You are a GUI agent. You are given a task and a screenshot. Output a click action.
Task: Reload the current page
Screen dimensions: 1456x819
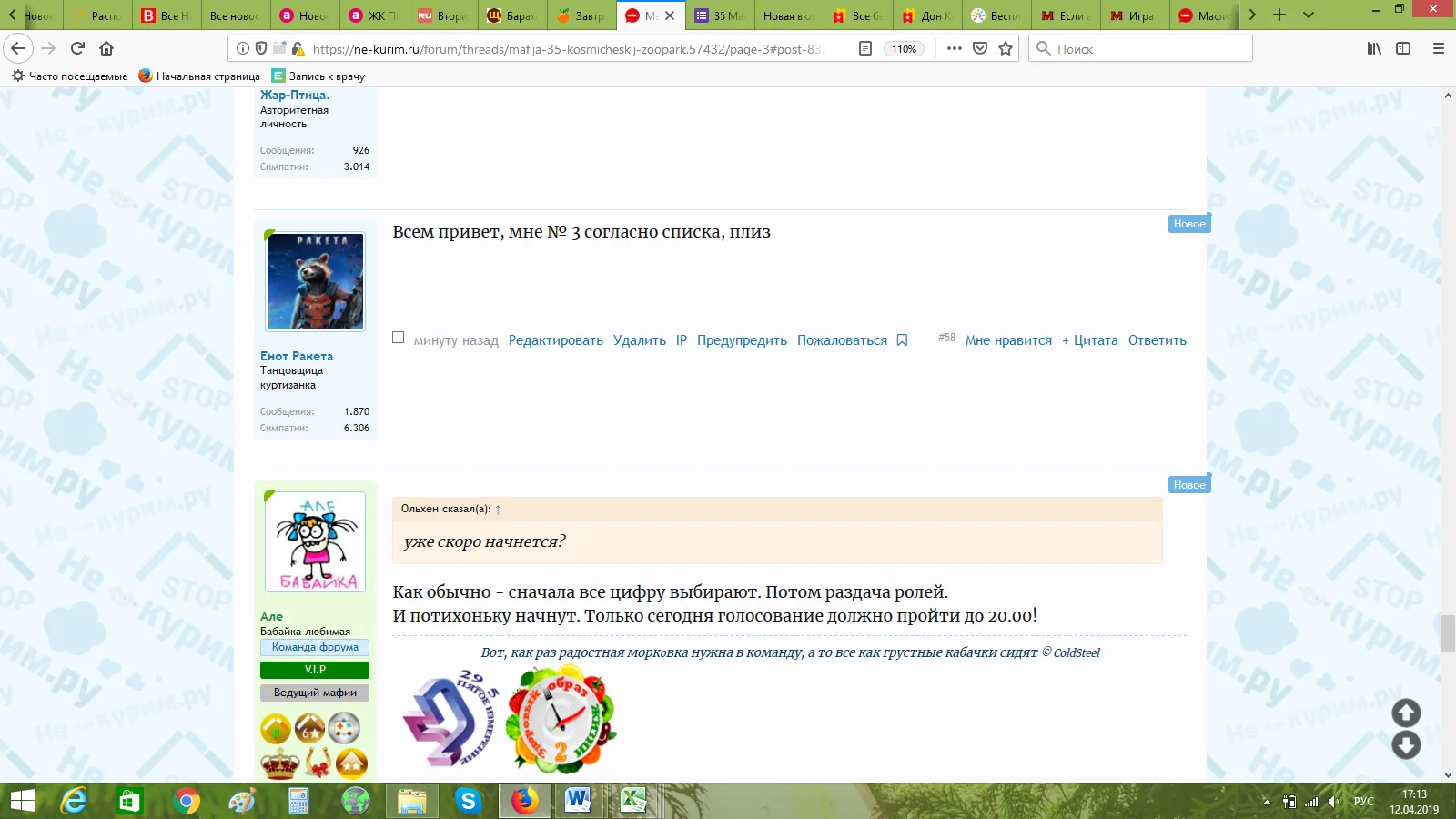click(77, 48)
